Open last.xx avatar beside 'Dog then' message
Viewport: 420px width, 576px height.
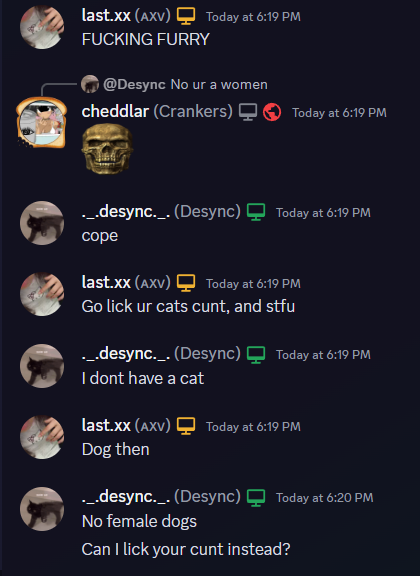pyautogui.click(x=42, y=438)
